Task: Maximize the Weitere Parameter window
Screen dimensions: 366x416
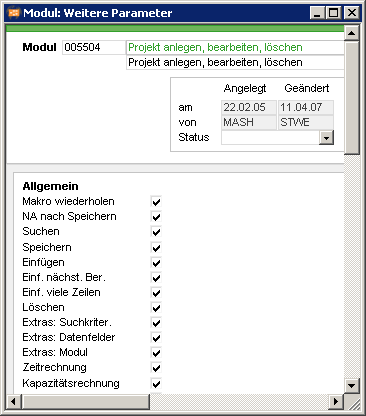Action: point(333,13)
